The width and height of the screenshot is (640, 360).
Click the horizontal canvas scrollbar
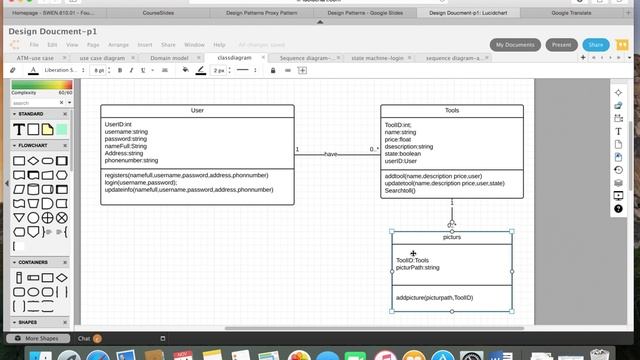374,328
